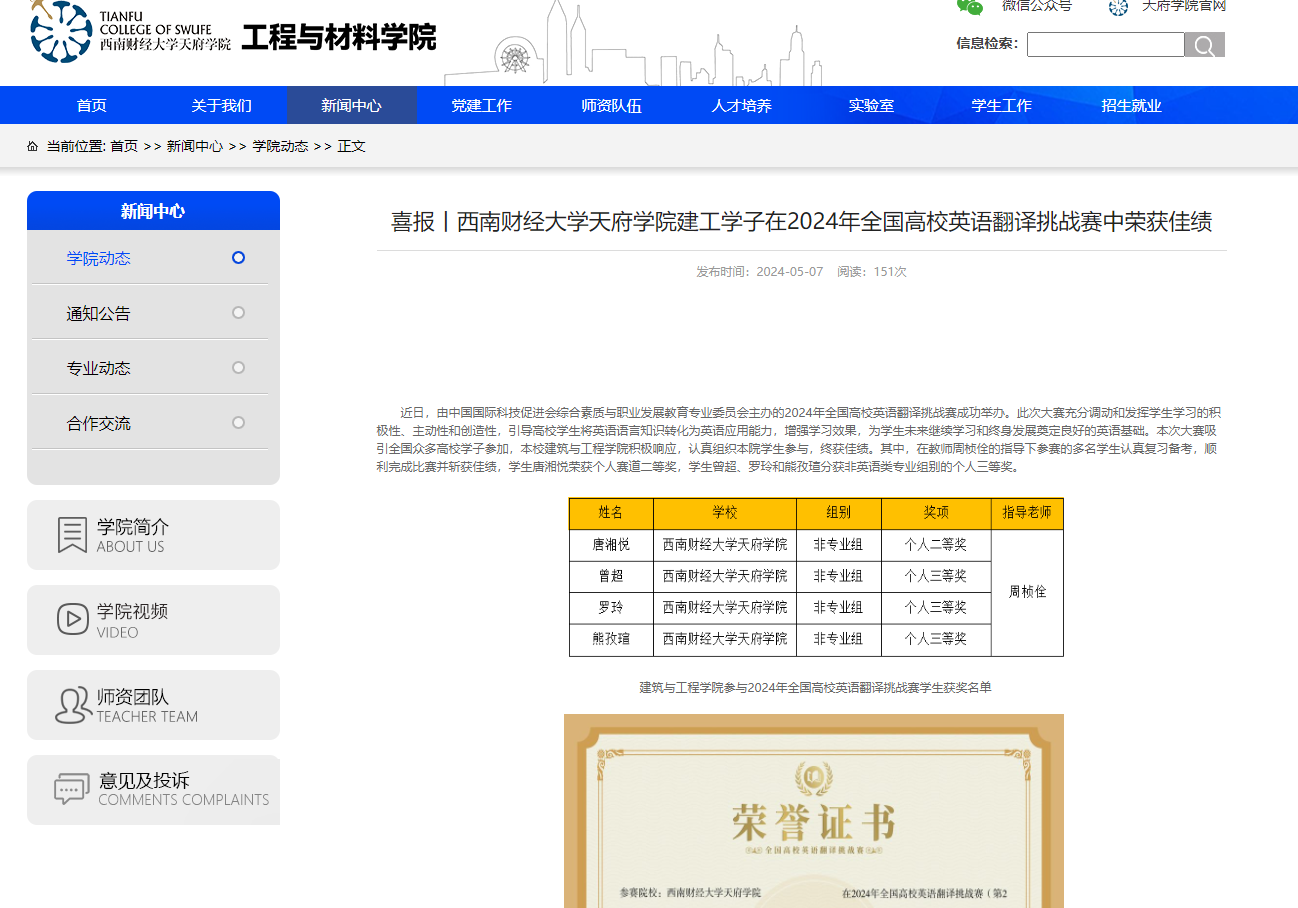
Task: Select the 学院动态 radio circle
Action: (x=238, y=258)
